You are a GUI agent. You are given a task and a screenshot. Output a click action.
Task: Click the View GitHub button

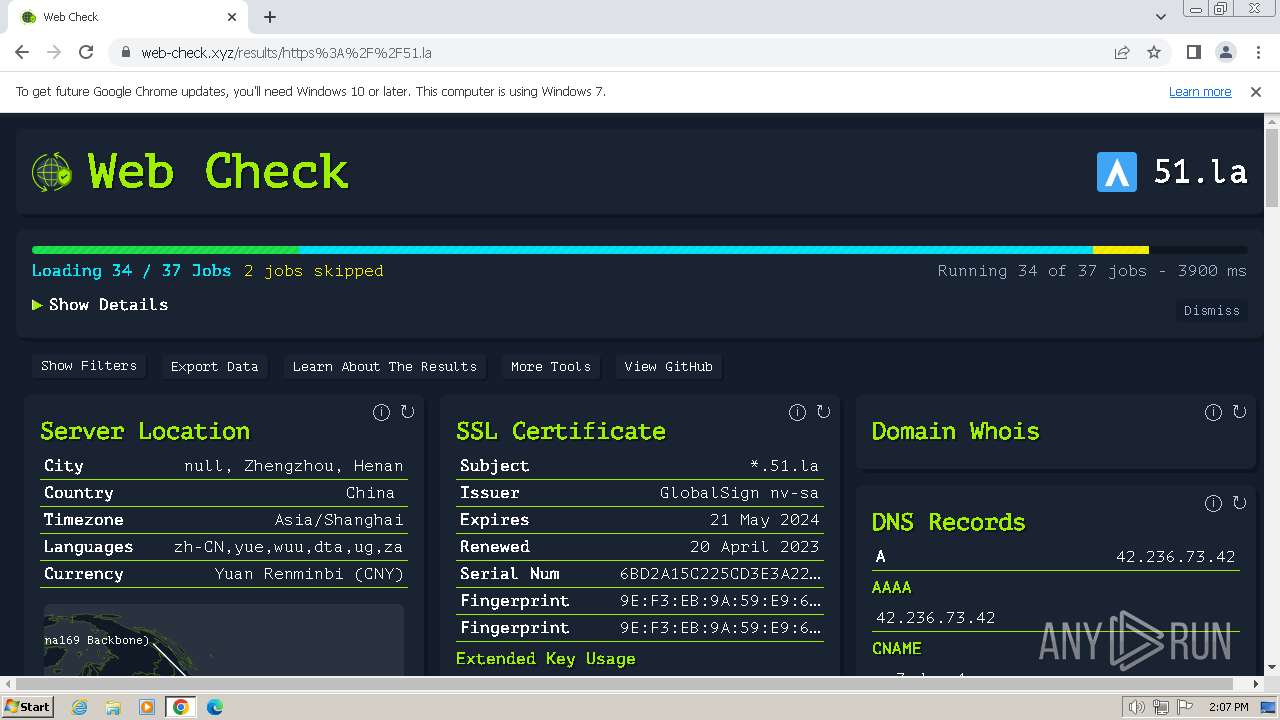coord(669,367)
